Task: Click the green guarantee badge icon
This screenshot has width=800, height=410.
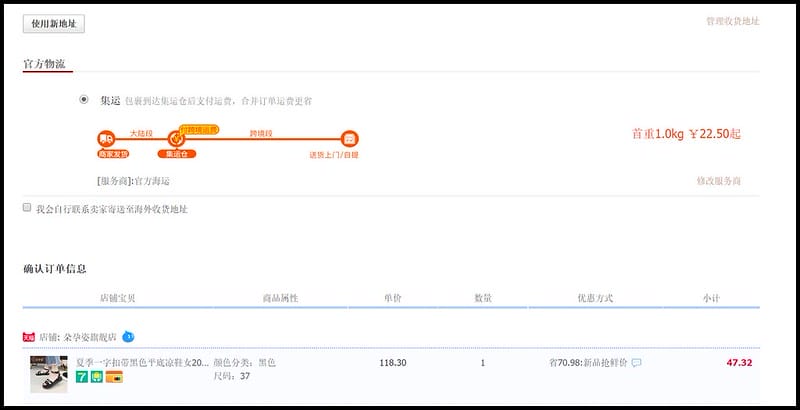Action: (x=97, y=377)
